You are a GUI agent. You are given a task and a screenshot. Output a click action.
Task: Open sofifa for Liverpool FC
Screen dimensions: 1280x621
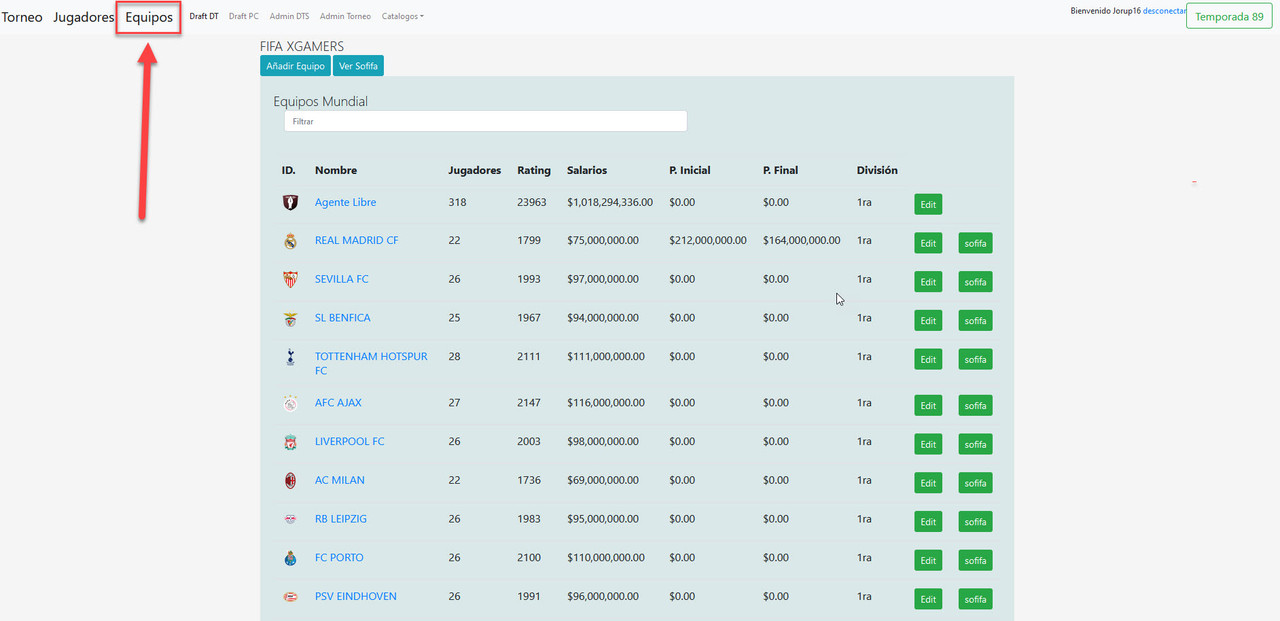(975, 444)
